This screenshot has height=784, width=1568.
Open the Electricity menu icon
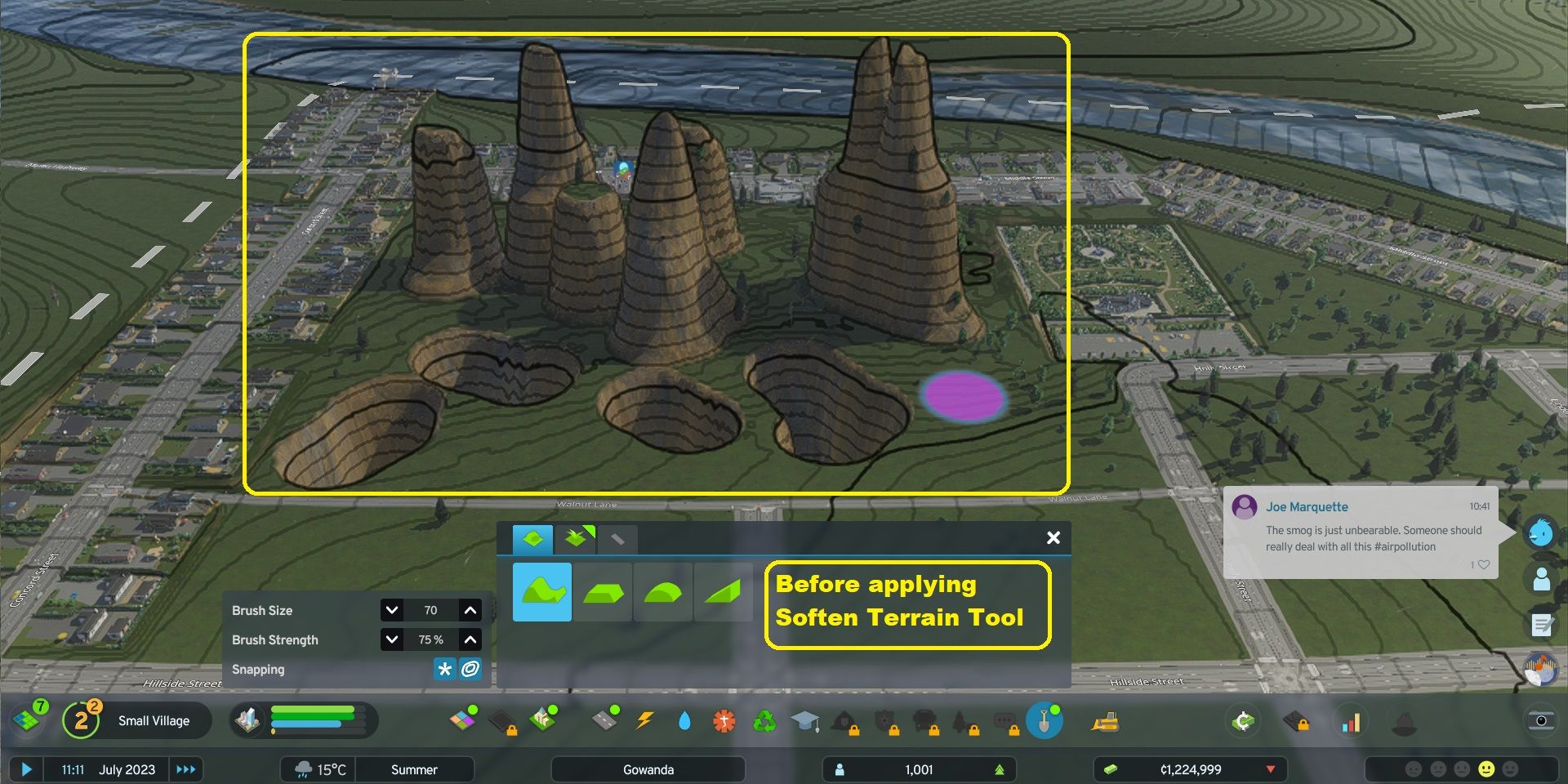(x=645, y=720)
